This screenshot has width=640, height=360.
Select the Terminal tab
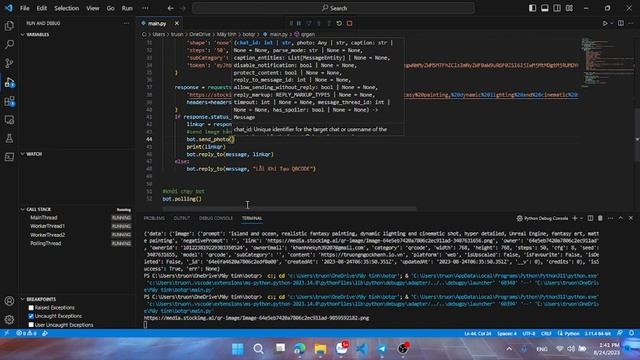click(252, 218)
